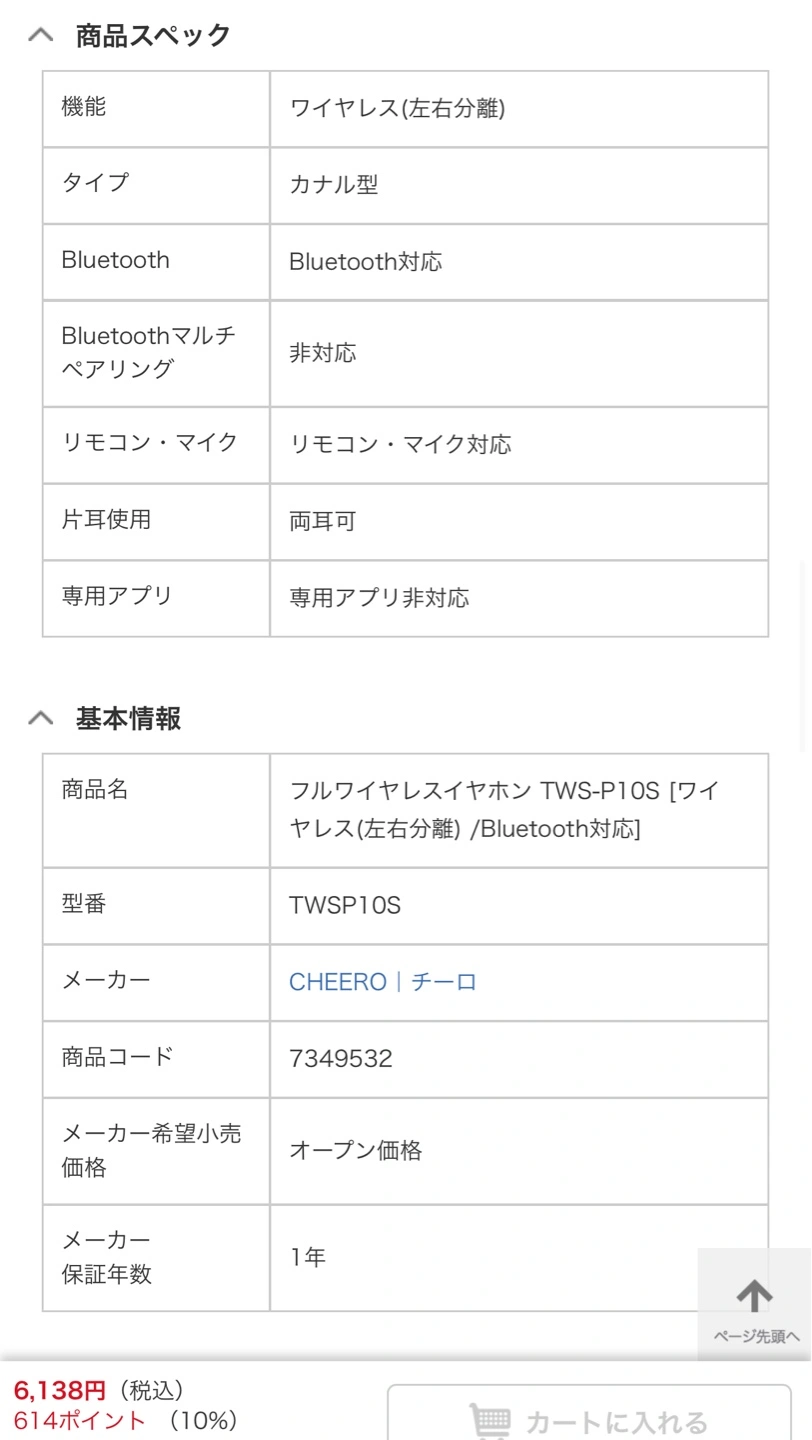The width and height of the screenshot is (812, 1440).
Task: Click the リモコン・マイク対応 value
Action: coord(400,445)
